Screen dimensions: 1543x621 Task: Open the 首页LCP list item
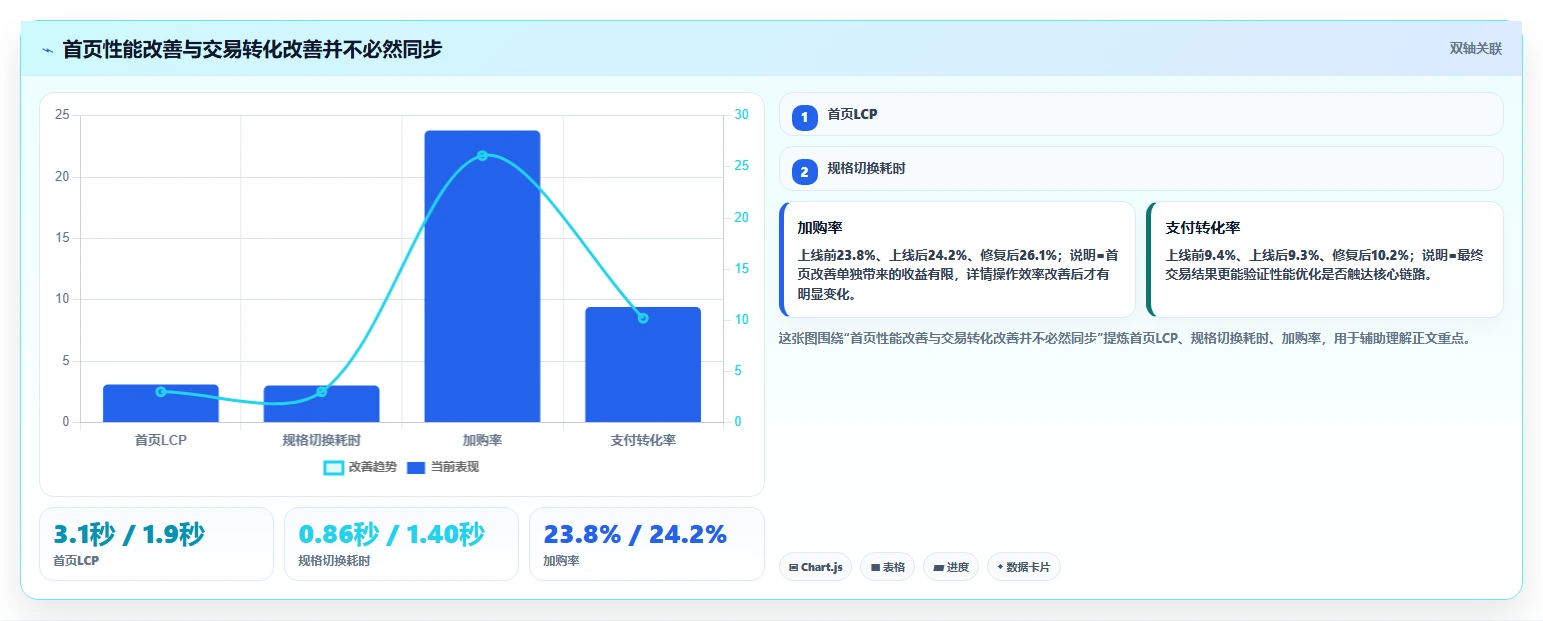[x=1141, y=114]
